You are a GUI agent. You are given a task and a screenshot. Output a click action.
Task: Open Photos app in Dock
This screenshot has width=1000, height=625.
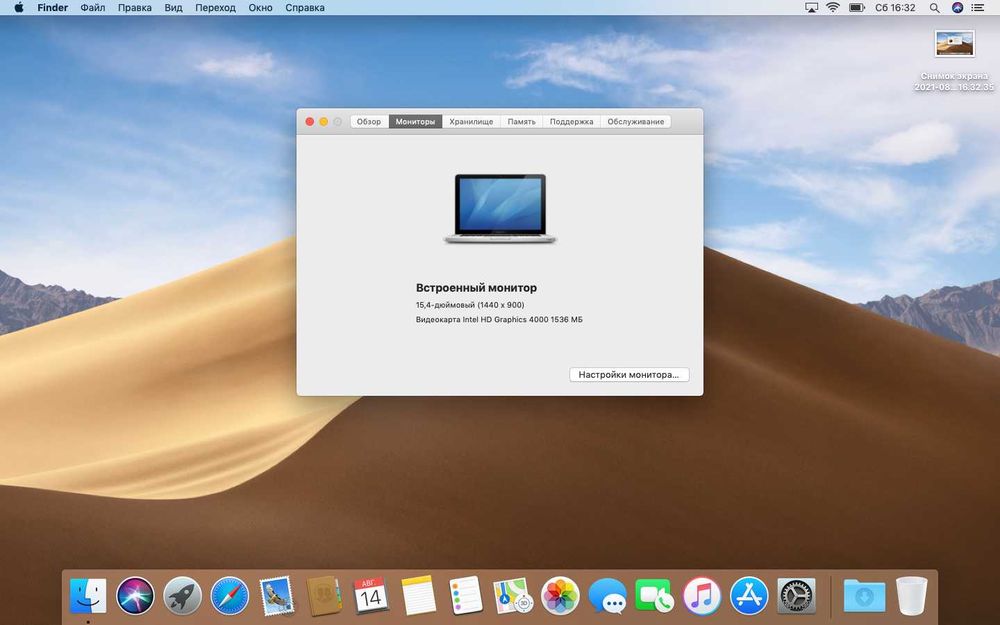tap(560, 596)
